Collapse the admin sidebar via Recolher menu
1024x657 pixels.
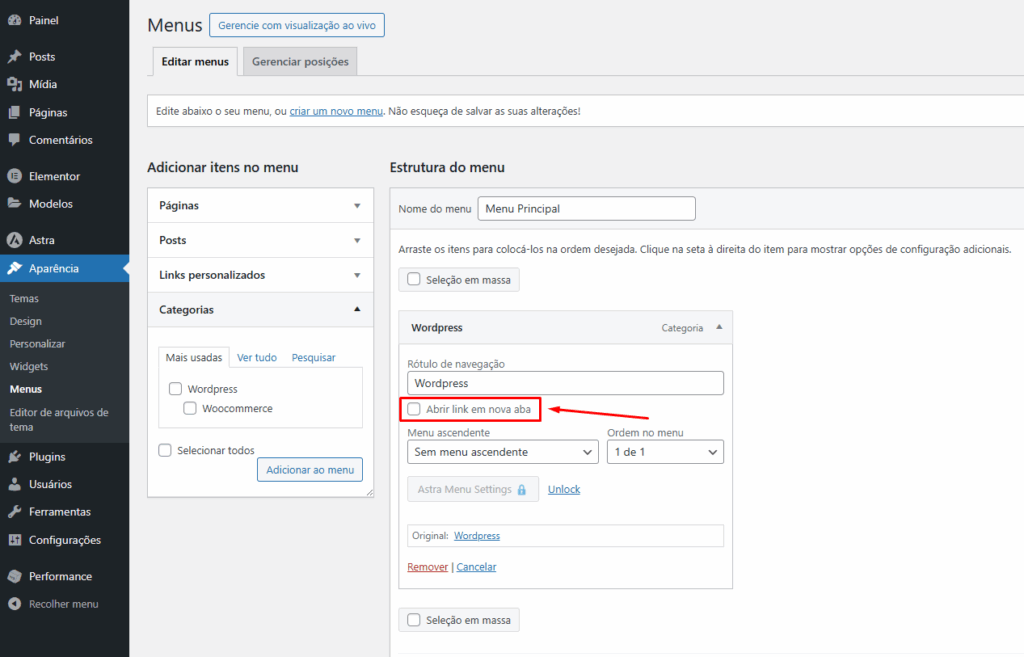coord(61,604)
